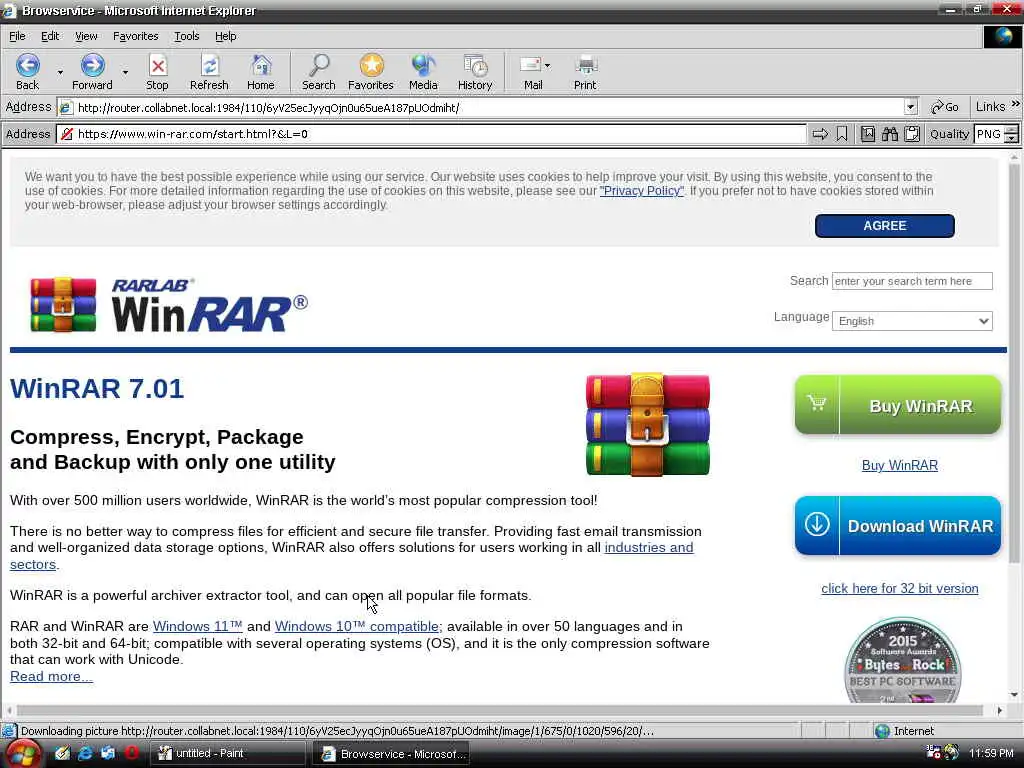1024x768 pixels.
Task: Print the page with the Print icon
Action: click(x=585, y=72)
